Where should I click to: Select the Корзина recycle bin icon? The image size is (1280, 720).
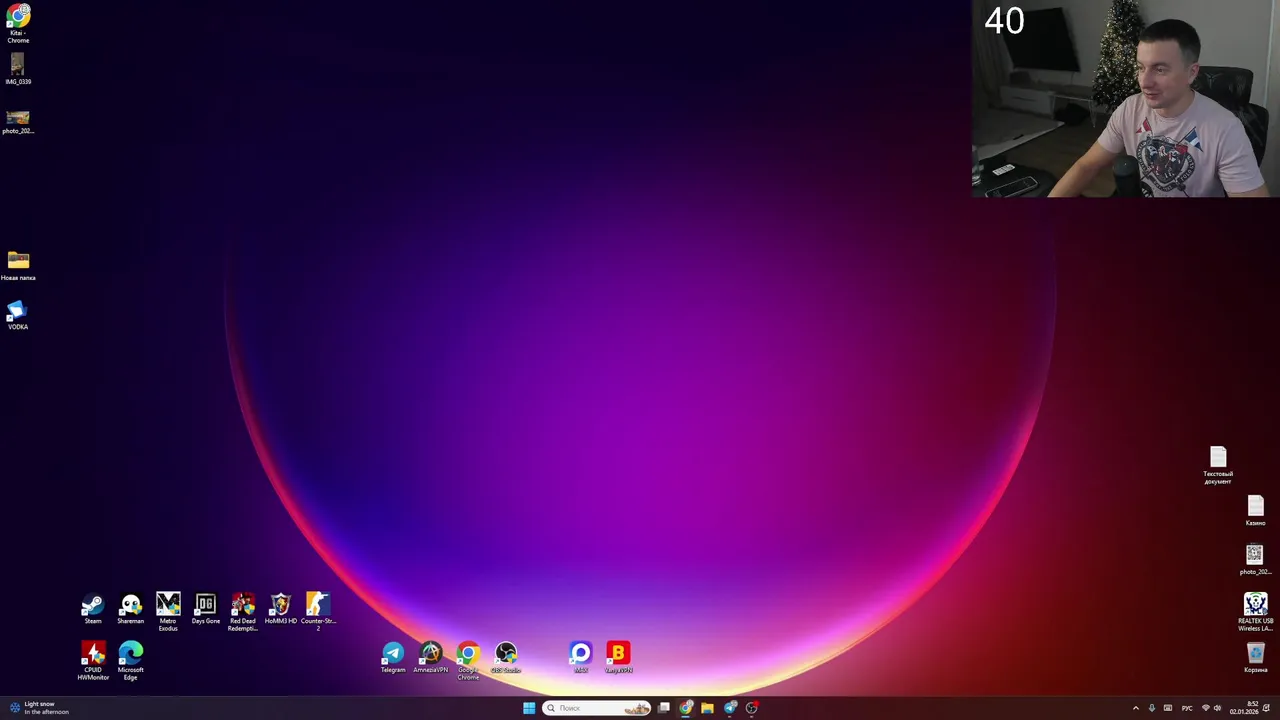1256,658
